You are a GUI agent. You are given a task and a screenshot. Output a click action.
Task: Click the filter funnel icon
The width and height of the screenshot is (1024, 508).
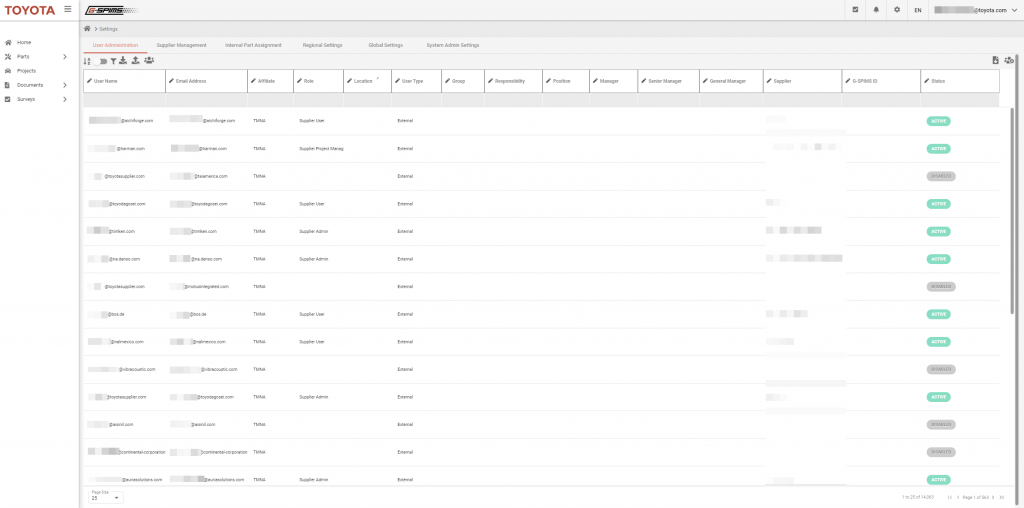pyautogui.click(x=112, y=60)
